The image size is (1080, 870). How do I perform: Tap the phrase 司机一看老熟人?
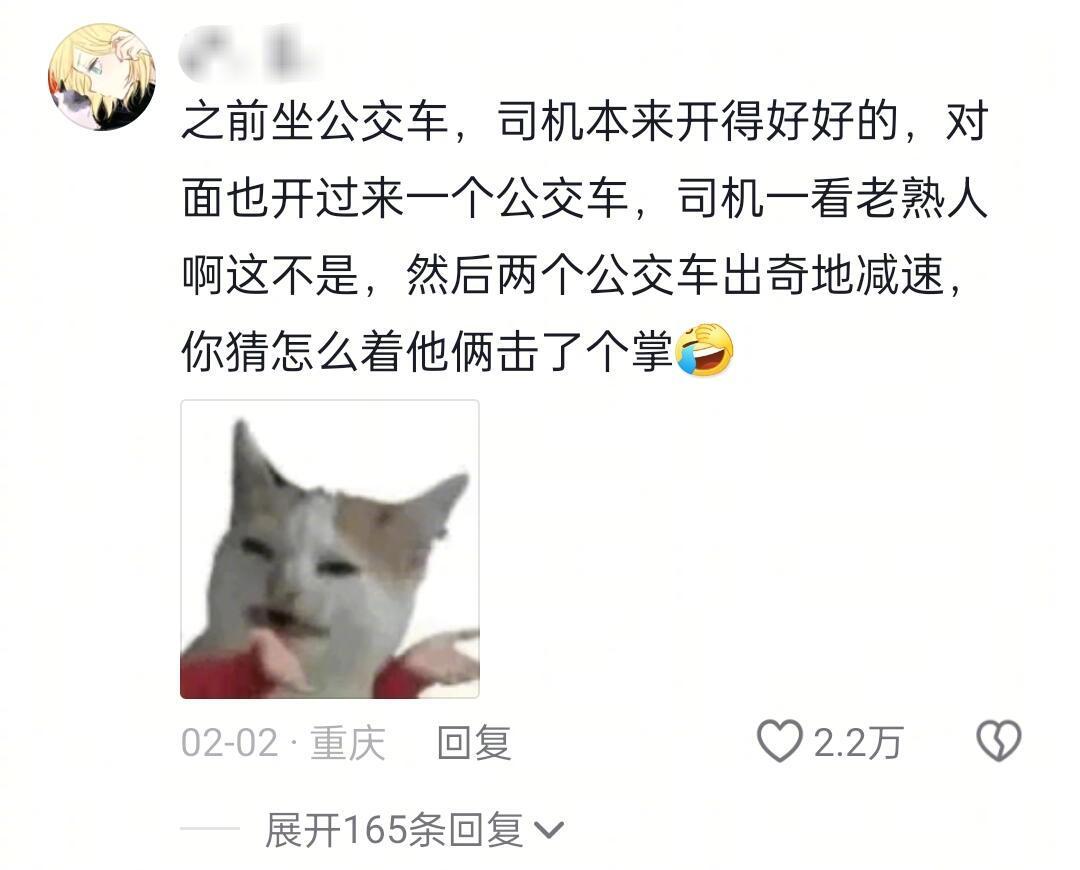[833, 199]
